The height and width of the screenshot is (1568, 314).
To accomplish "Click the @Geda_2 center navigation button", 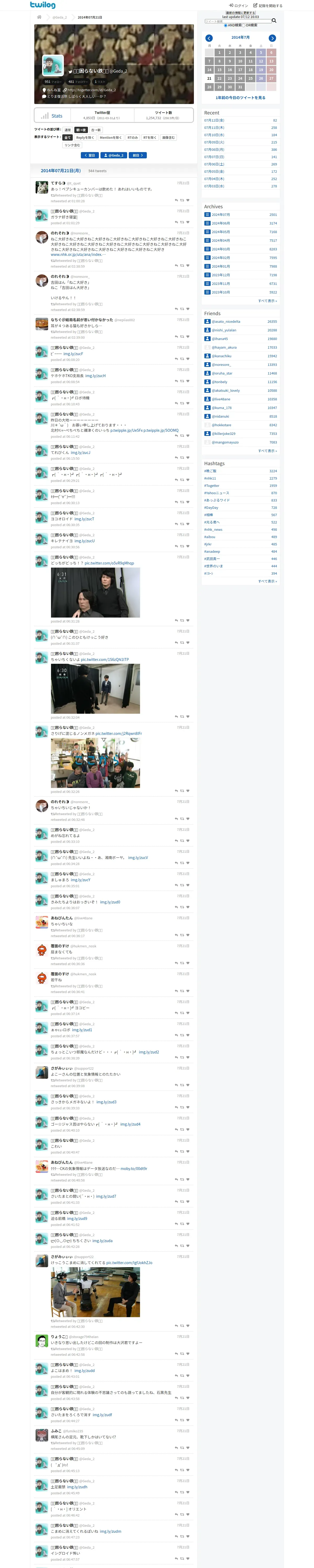I will (x=114, y=155).
